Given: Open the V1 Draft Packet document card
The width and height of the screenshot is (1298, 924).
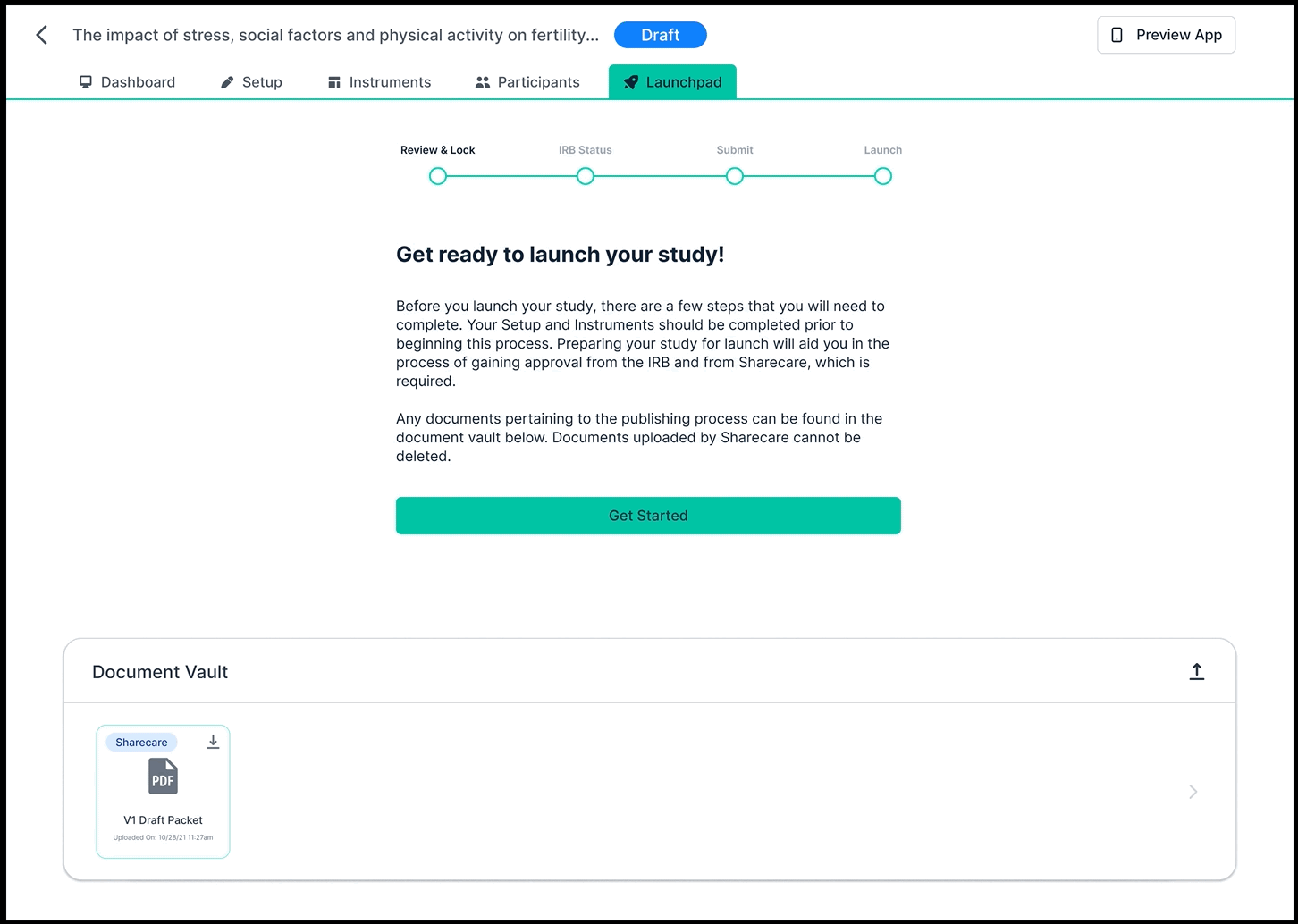Looking at the screenshot, I should (x=163, y=792).
